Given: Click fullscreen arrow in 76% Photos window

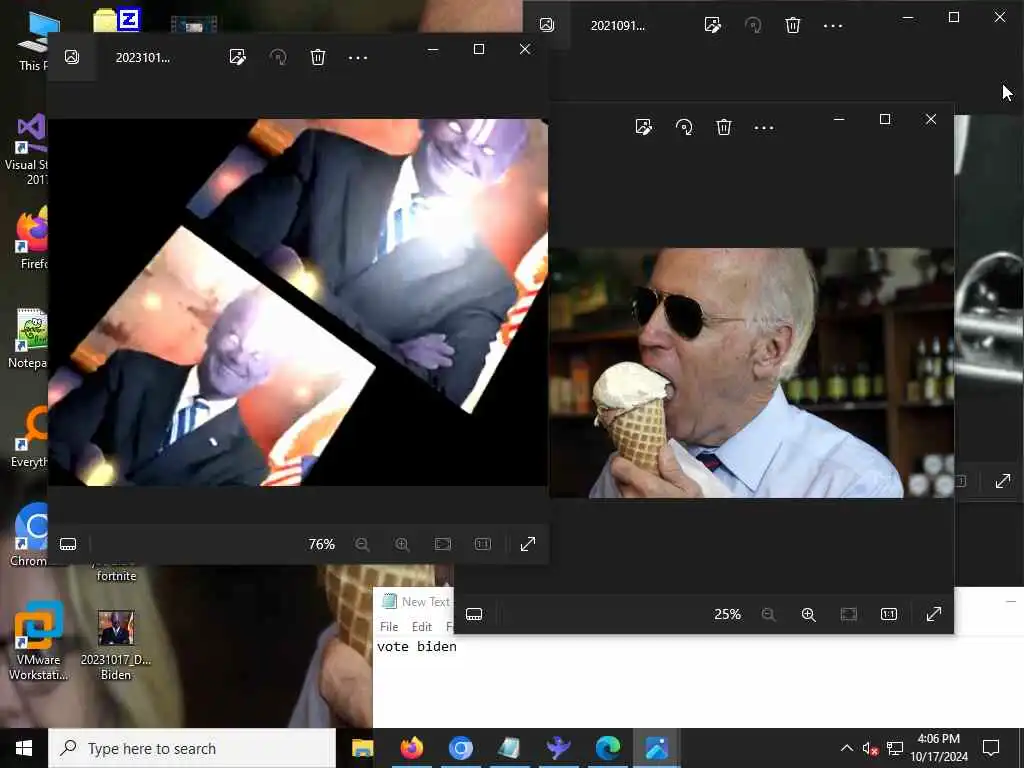Looking at the screenshot, I should coord(528,544).
